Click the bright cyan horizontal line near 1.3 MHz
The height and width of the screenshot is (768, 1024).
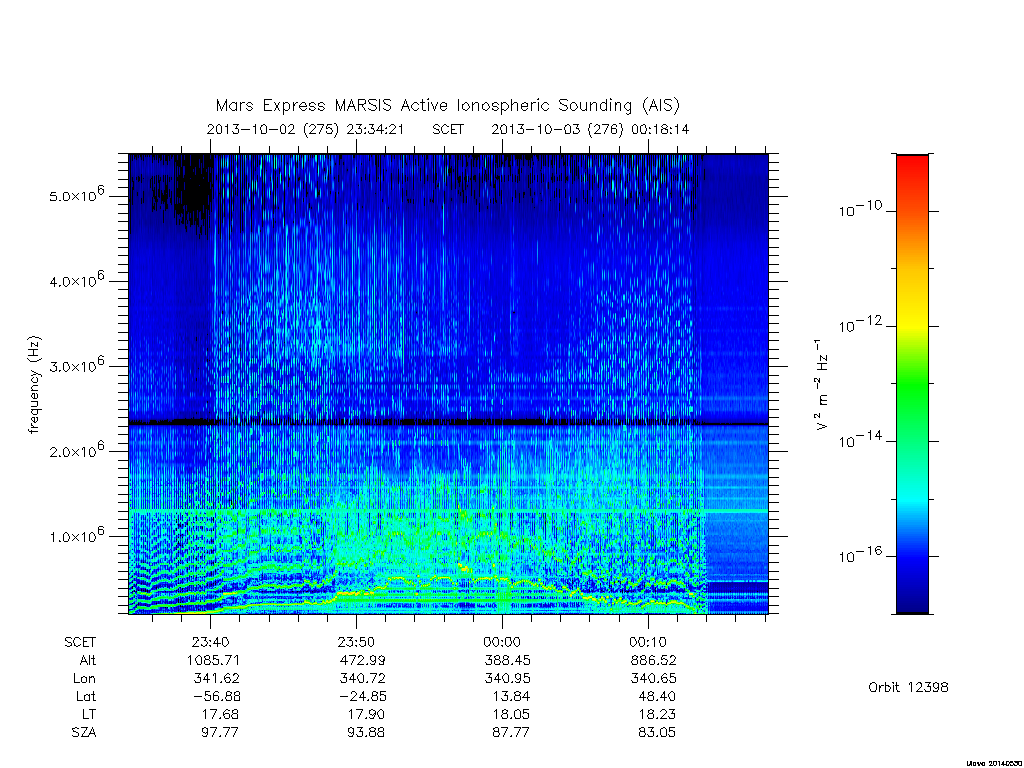click(x=448, y=510)
